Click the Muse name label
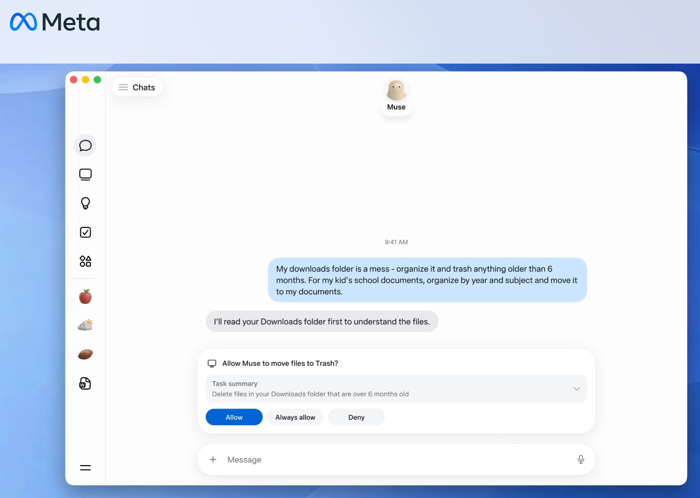The width and height of the screenshot is (700, 498). click(x=396, y=107)
